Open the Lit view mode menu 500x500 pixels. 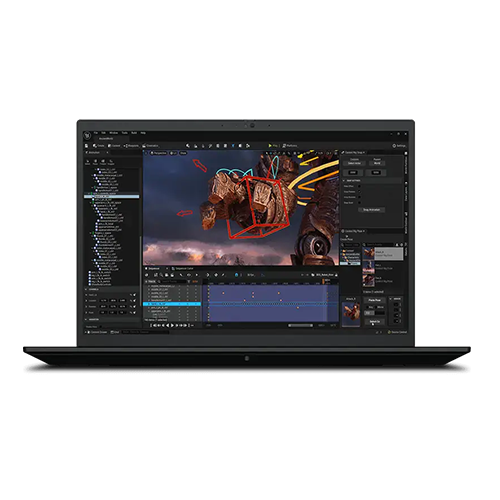tap(173, 153)
